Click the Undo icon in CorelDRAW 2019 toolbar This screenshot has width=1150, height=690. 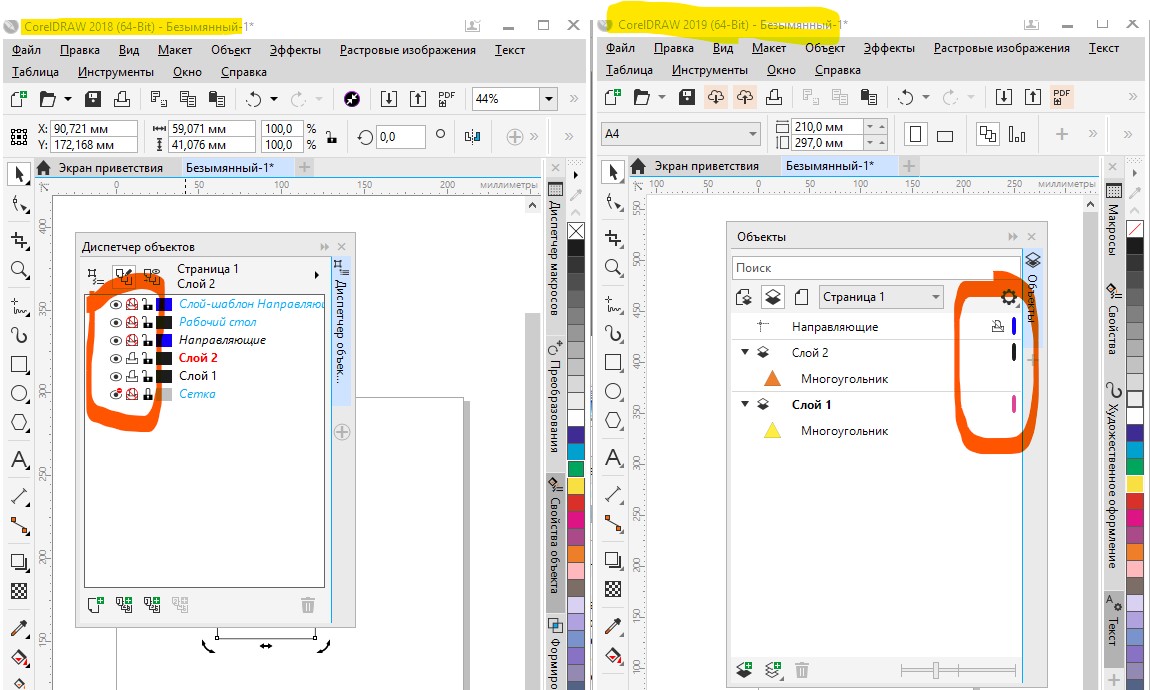click(x=906, y=97)
